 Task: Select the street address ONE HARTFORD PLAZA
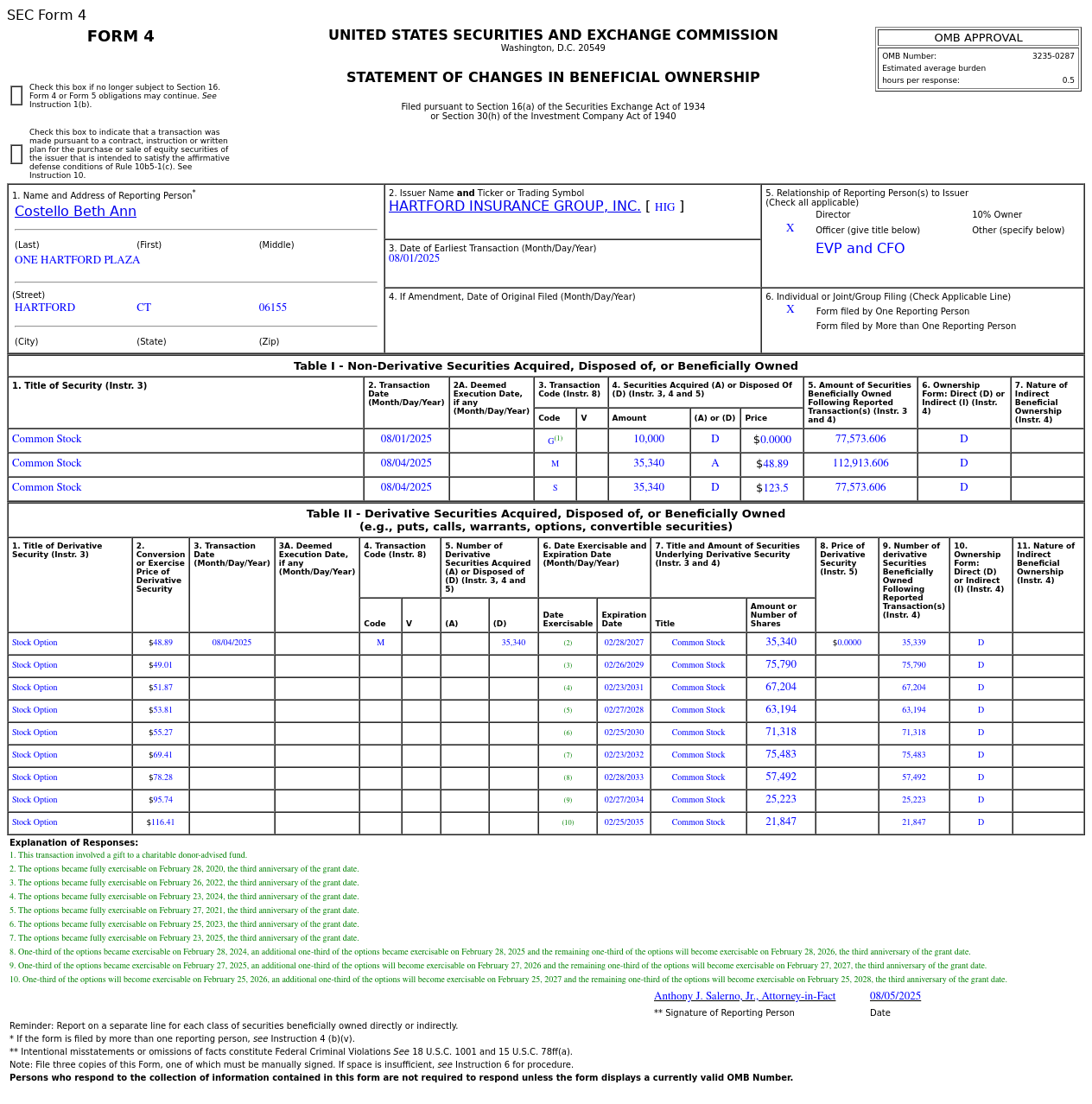[x=77, y=260]
